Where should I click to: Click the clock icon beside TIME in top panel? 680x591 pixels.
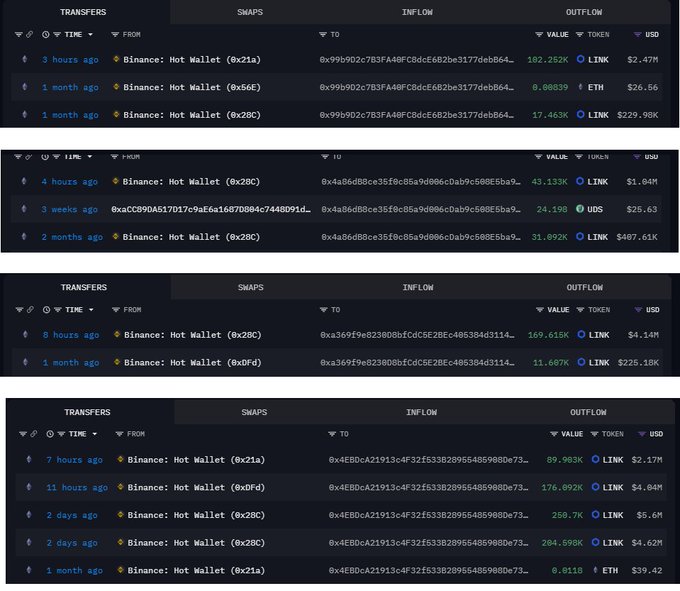click(46, 35)
